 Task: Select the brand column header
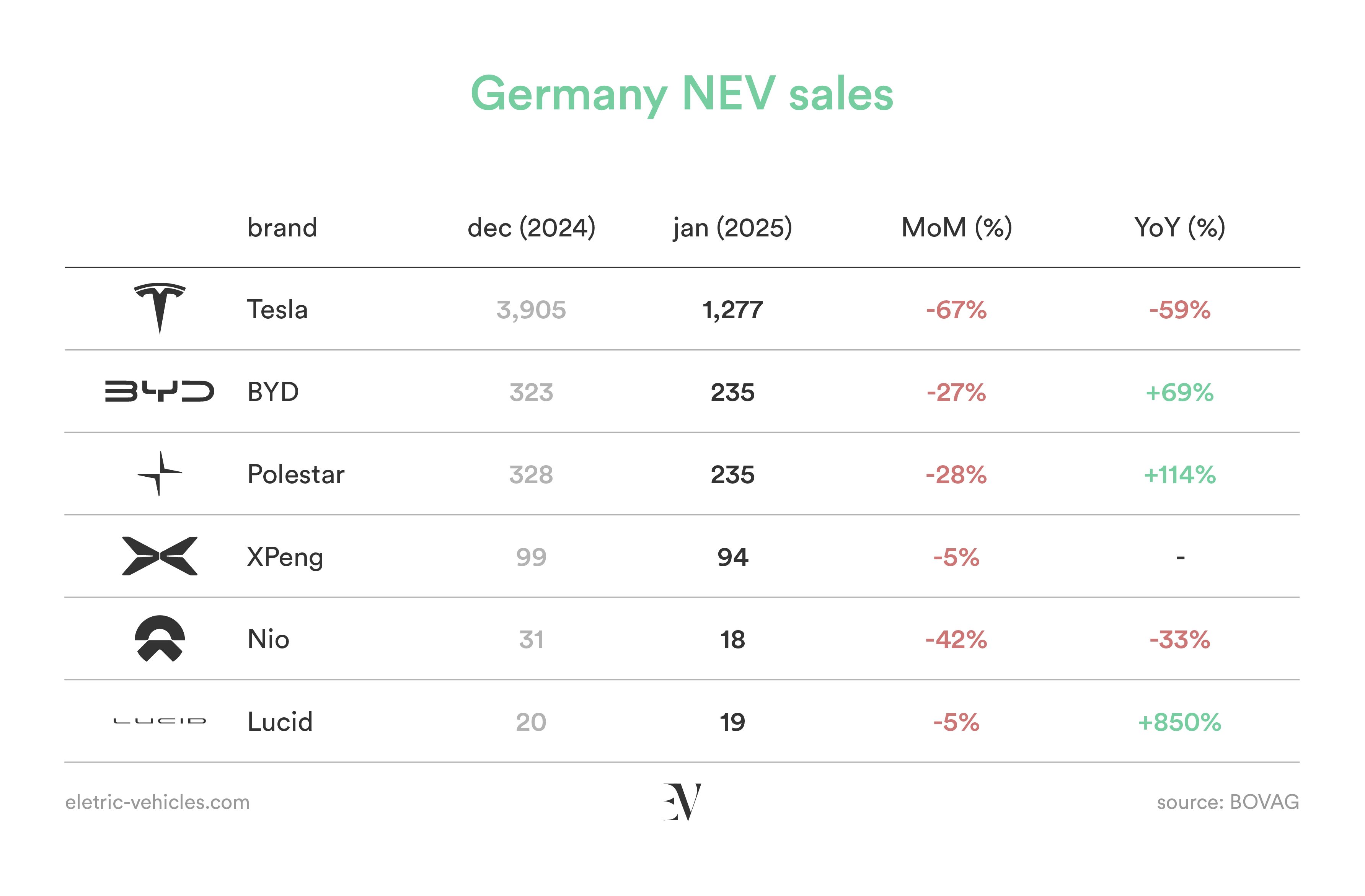coord(282,228)
